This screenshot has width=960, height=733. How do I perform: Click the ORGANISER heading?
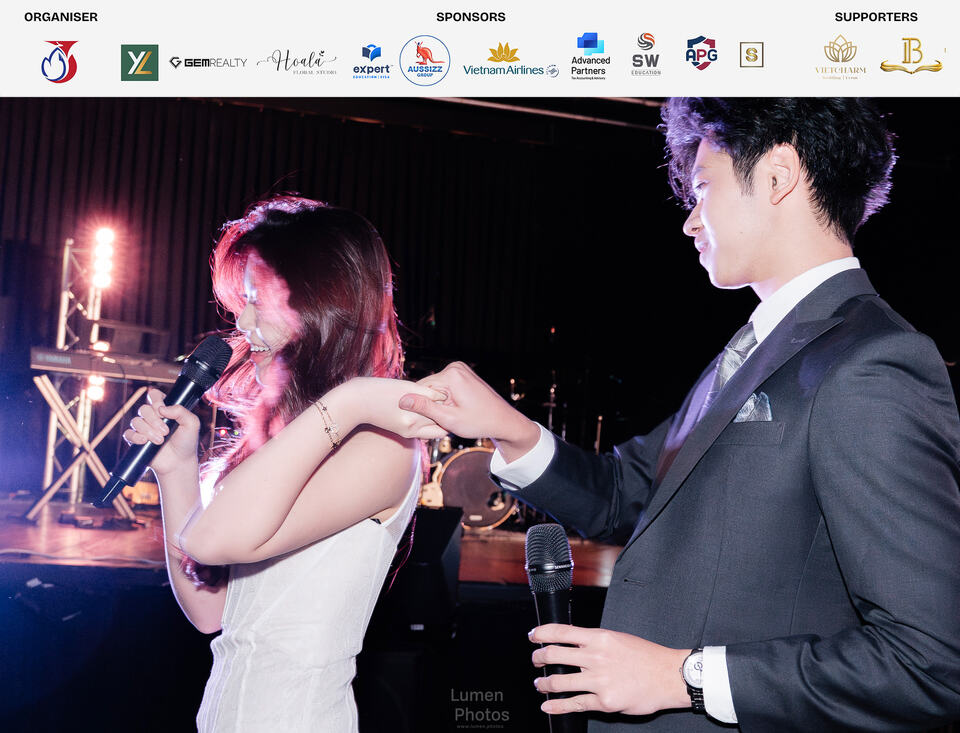click(x=61, y=17)
